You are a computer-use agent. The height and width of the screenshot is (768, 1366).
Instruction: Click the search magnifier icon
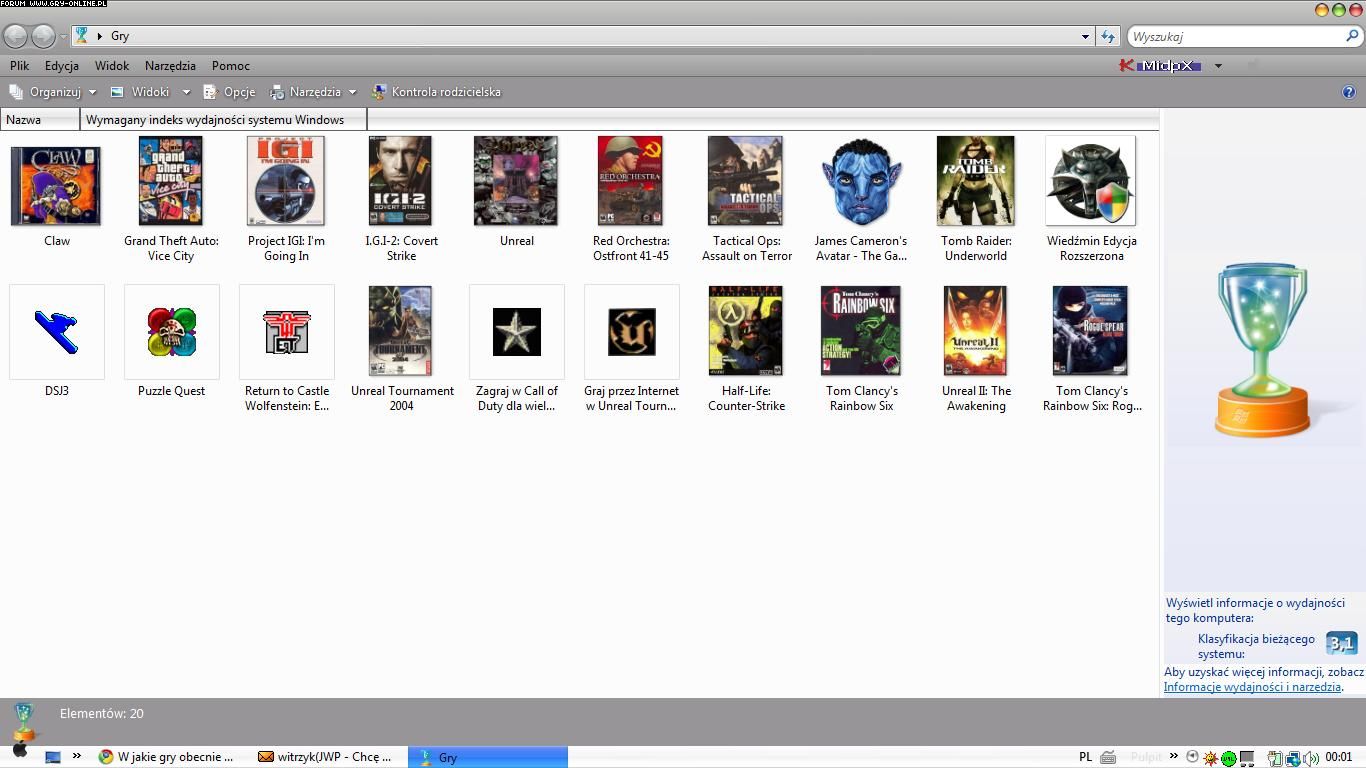pyautogui.click(x=1353, y=36)
